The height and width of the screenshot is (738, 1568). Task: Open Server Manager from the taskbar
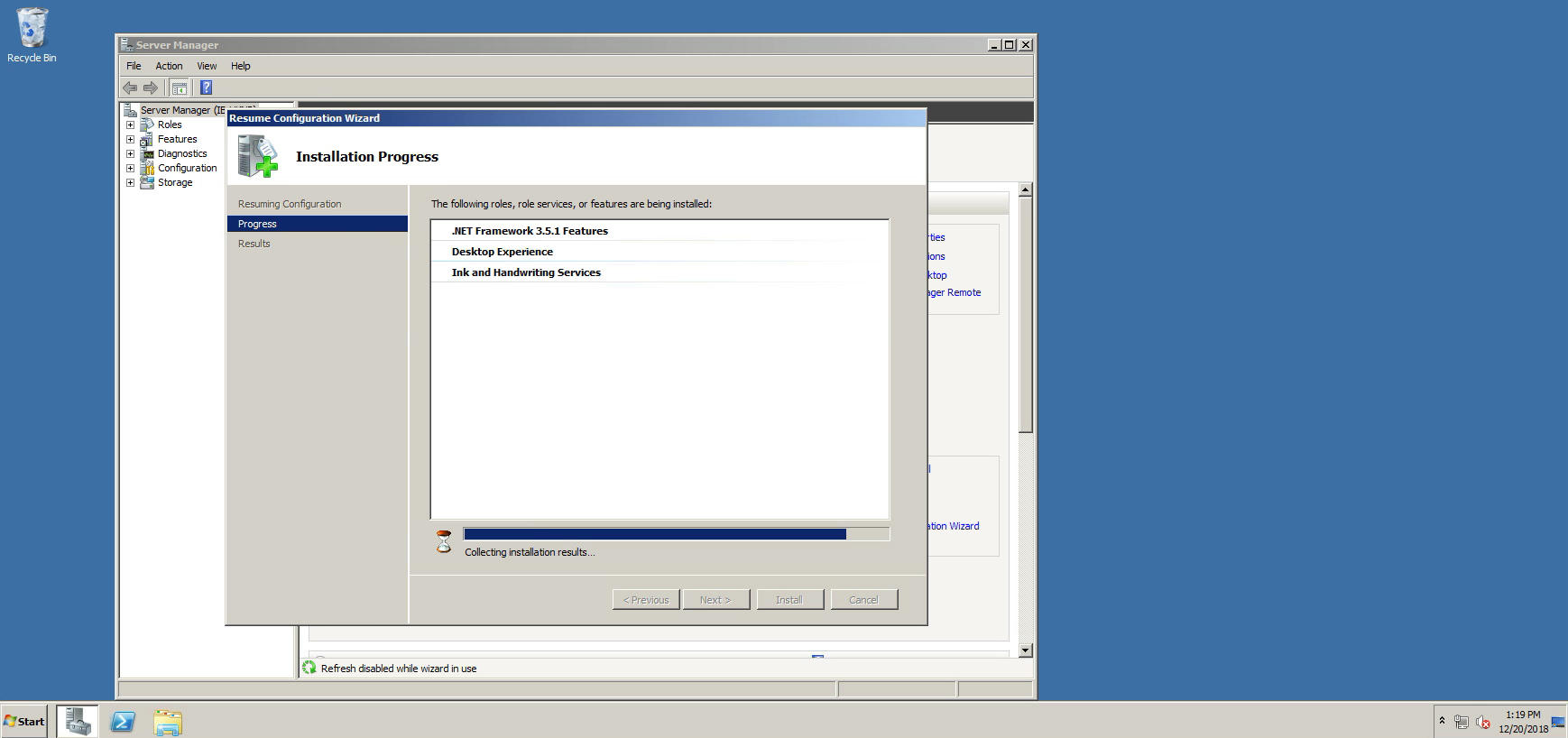(78, 721)
